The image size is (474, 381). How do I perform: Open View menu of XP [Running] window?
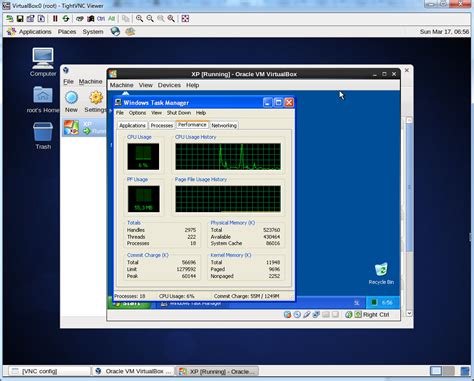point(146,85)
